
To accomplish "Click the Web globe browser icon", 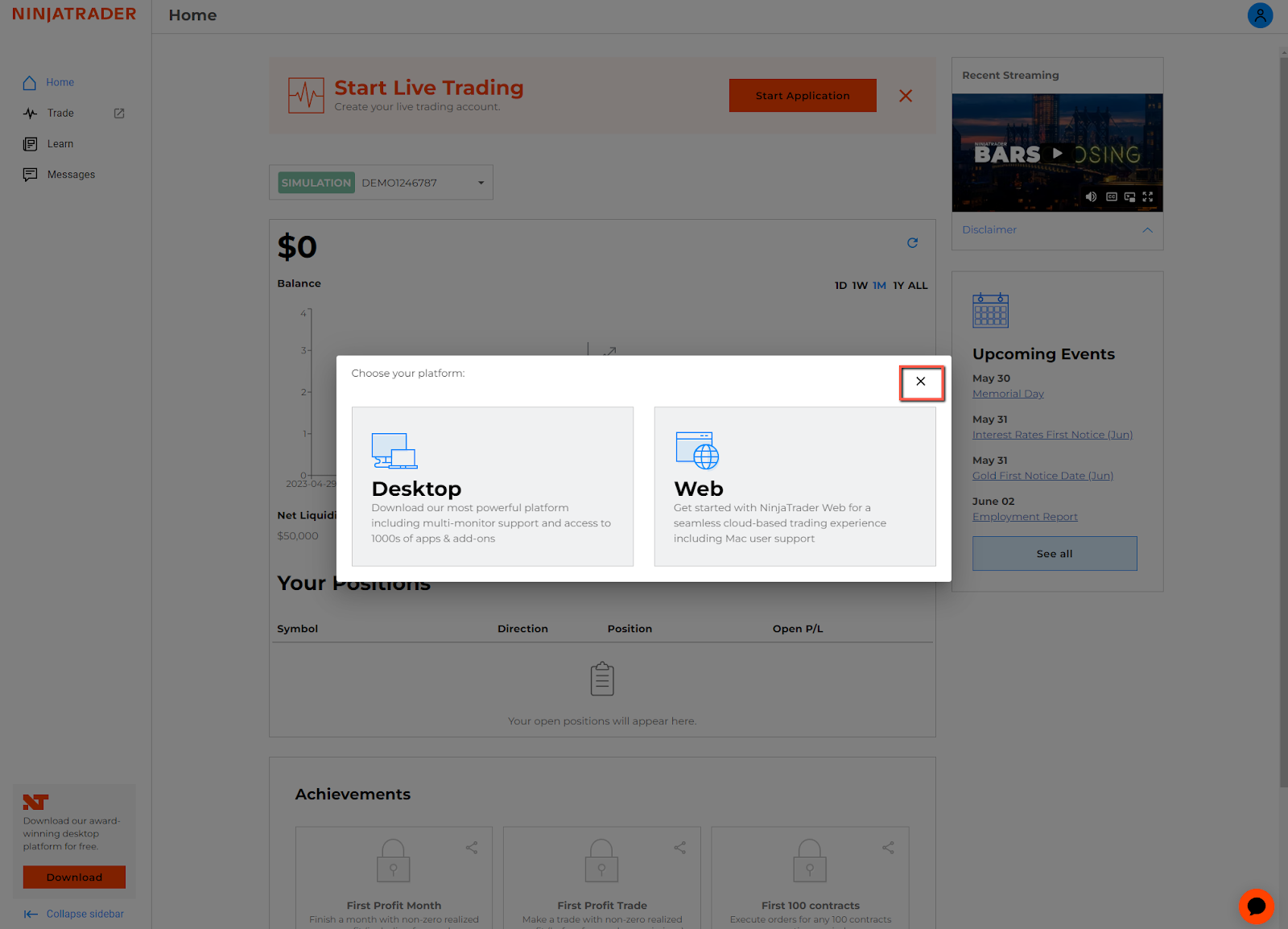I will 697,451.
